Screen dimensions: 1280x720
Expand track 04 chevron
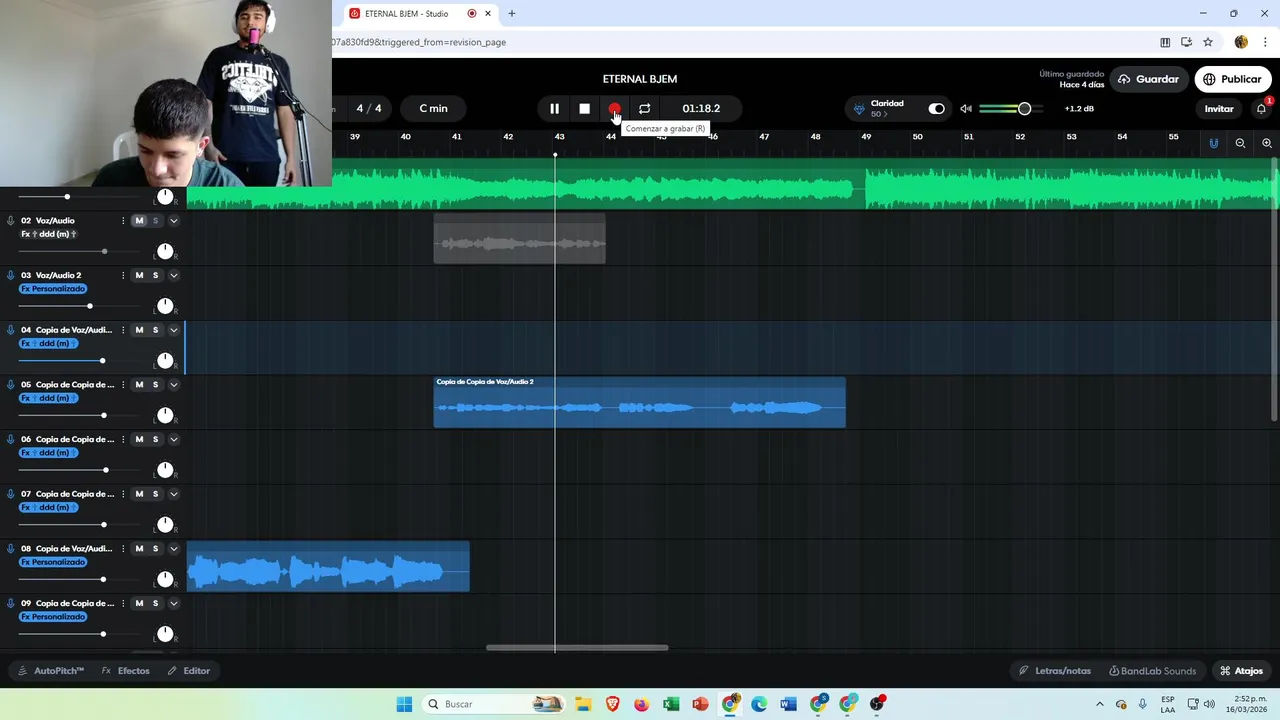point(173,330)
